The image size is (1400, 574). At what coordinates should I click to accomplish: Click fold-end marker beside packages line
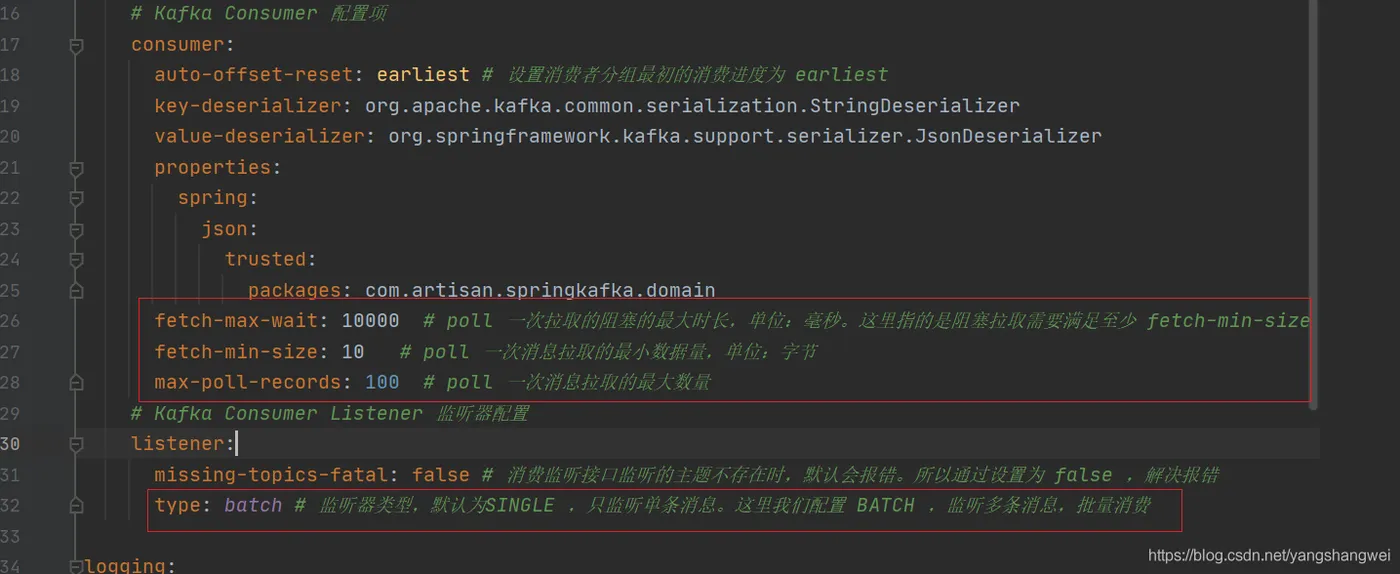(x=77, y=290)
